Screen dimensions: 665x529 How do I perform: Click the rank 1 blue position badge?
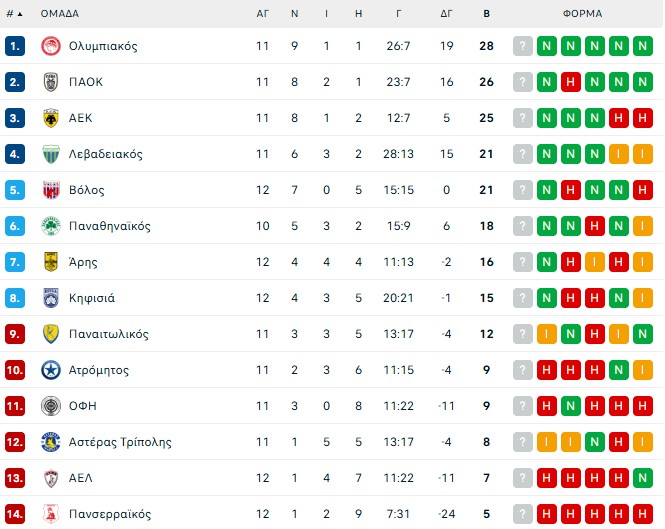[14, 46]
